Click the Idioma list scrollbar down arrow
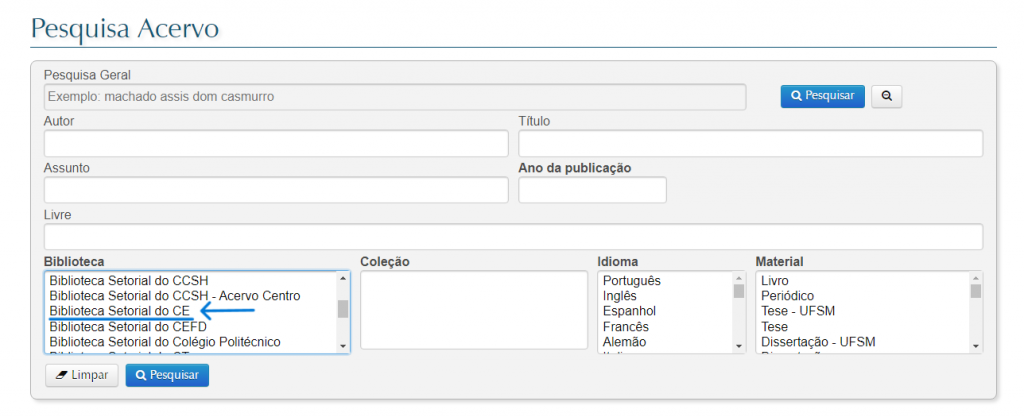 pos(739,346)
